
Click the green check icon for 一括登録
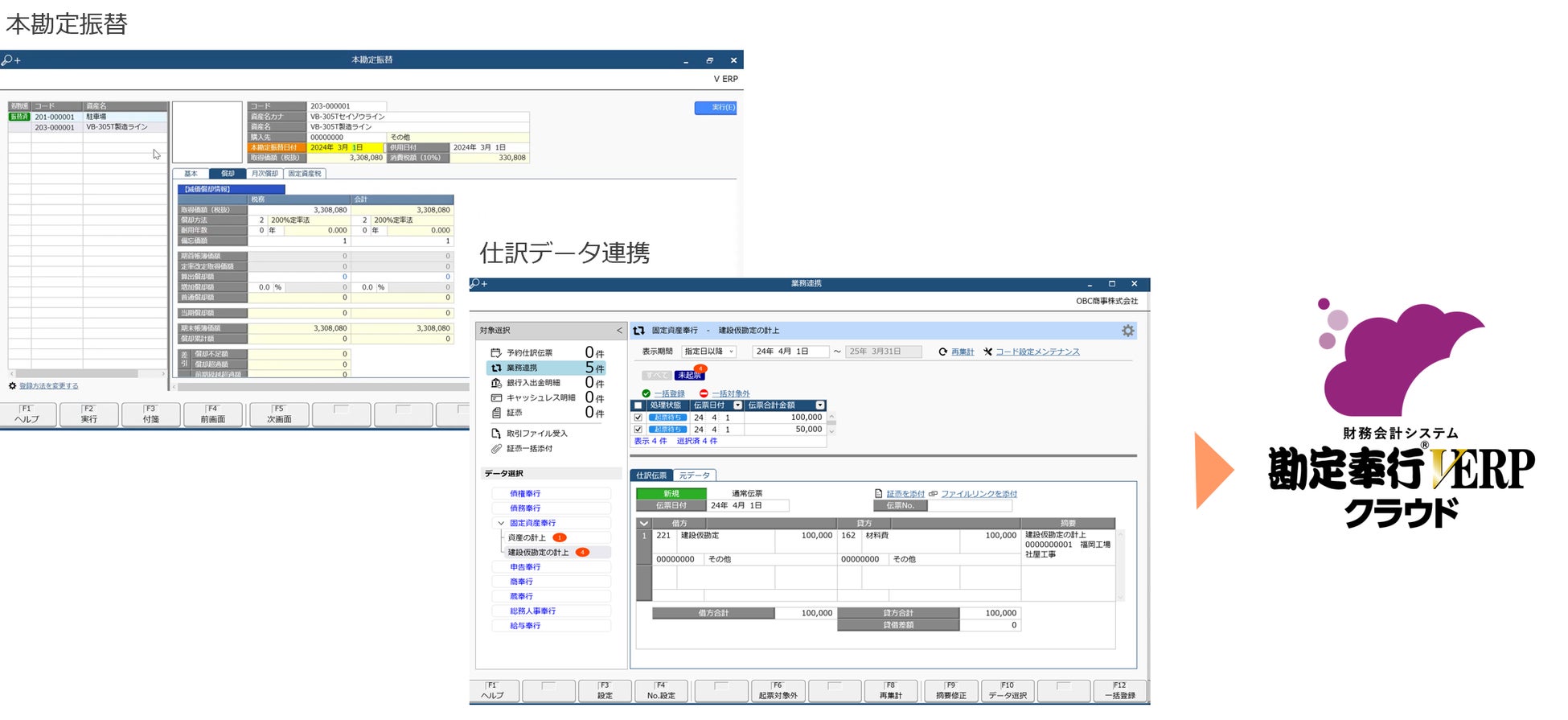click(x=646, y=393)
